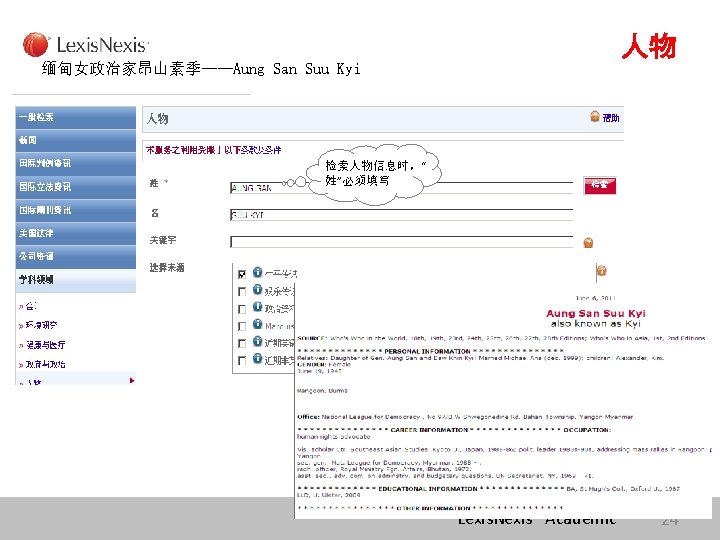Viewport: 720px width, 540px height.
Task: Click the Aung San Suu Kyi result title
Action: (596, 314)
